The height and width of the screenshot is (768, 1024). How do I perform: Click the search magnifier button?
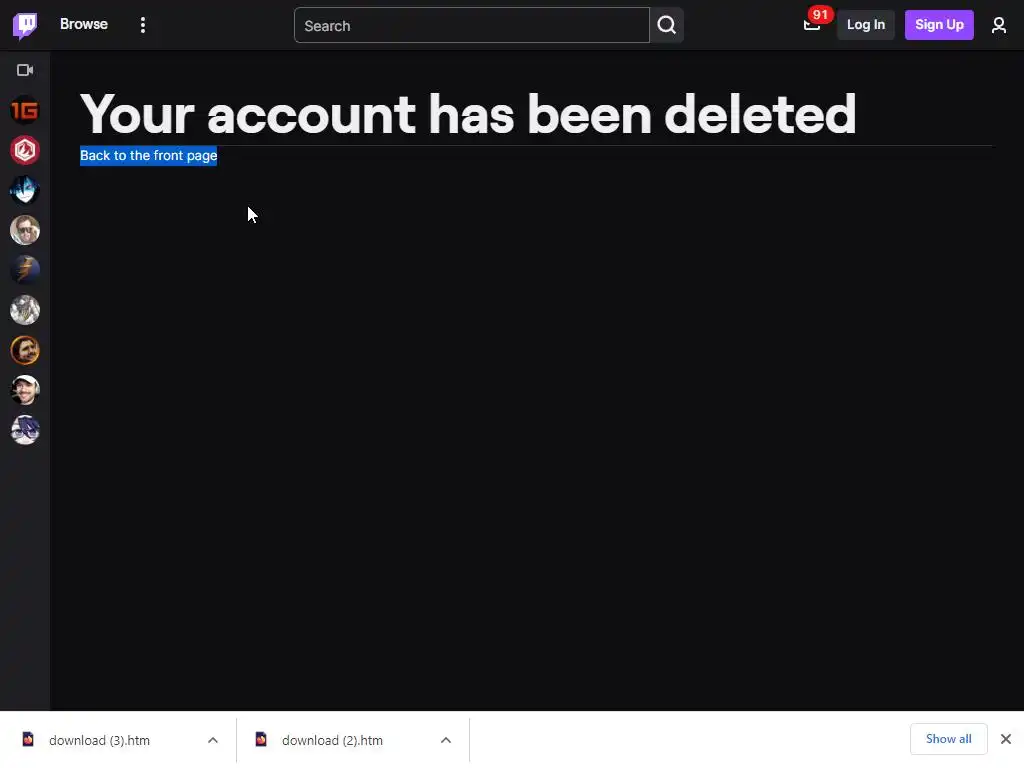point(667,25)
